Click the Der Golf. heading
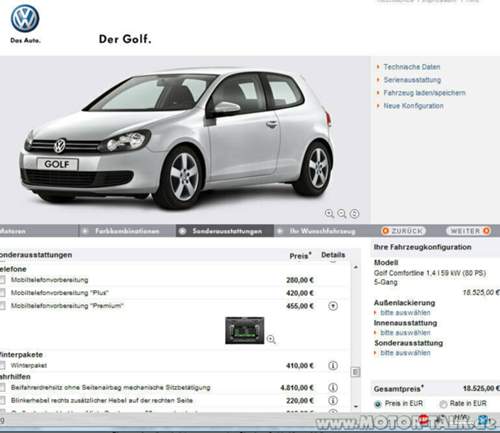Screen dimensions: 500x433 [x=125, y=39]
